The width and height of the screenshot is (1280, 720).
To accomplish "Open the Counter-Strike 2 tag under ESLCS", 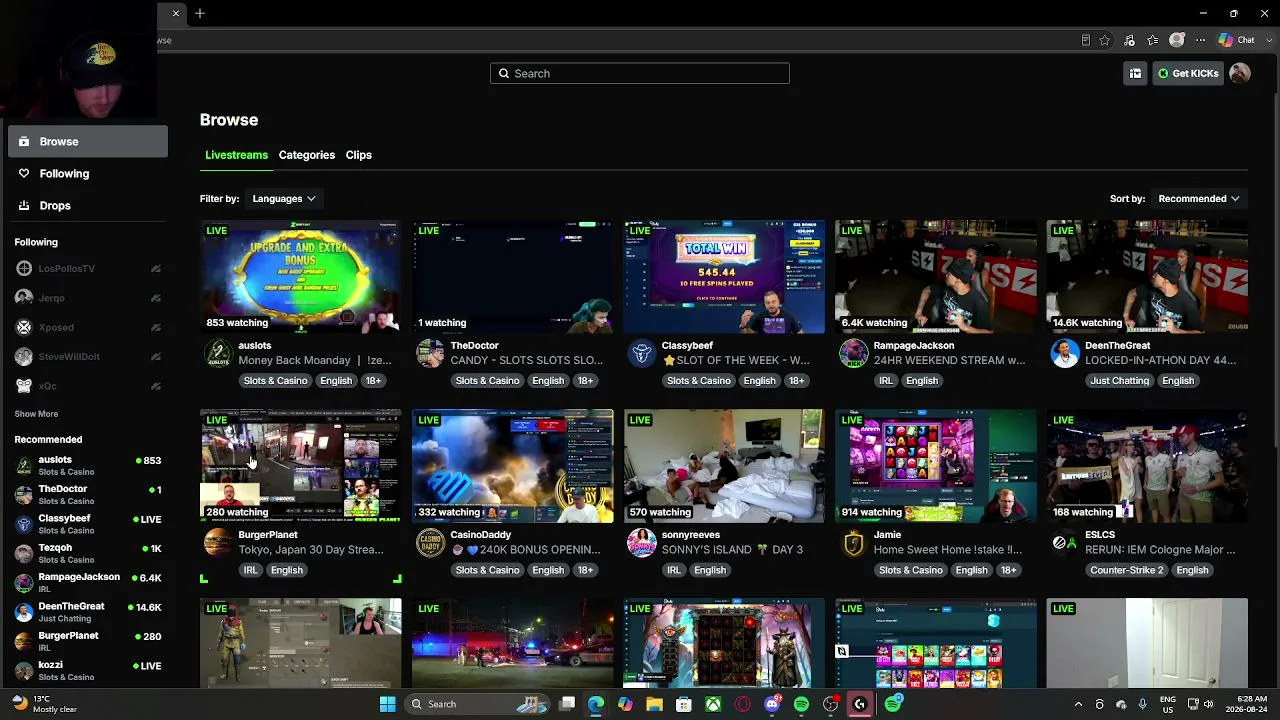I will point(1126,570).
